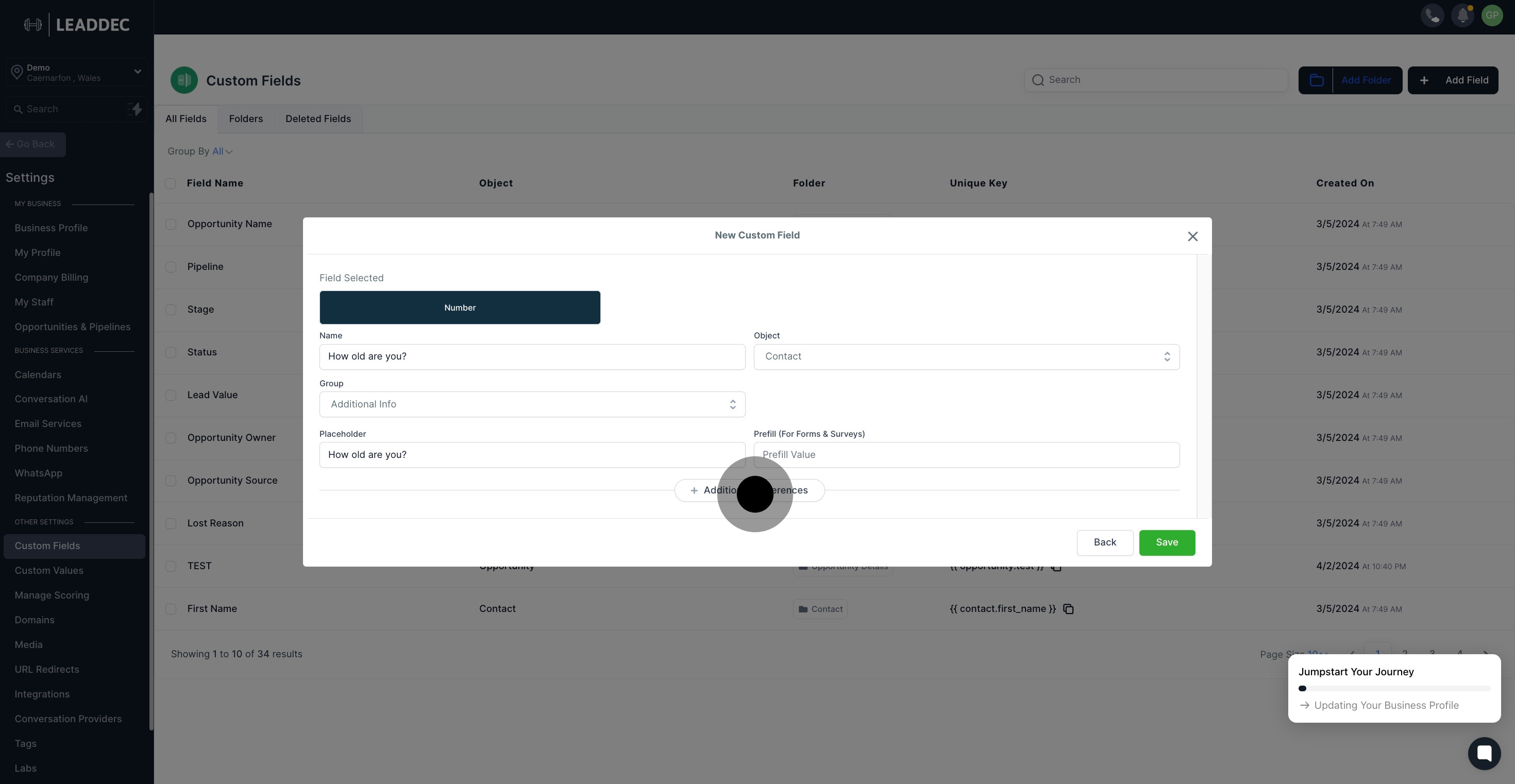Viewport: 1515px width, 784px height.
Task: Click the Unique Key column header
Action: [978, 183]
